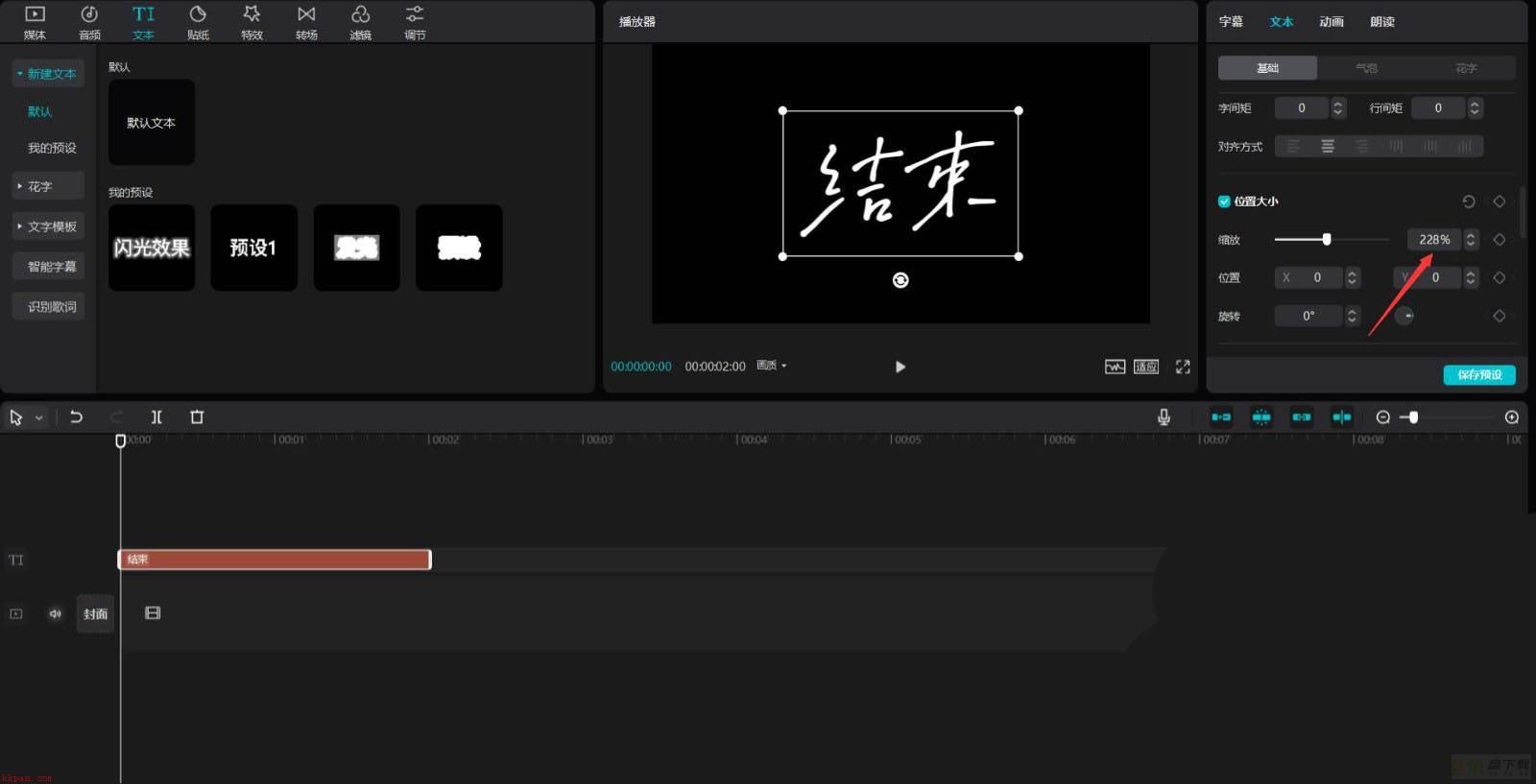This screenshot has height=784, width=1536.
Task: Click the 适应 fit button in player
Action: tap(1146, 367)
